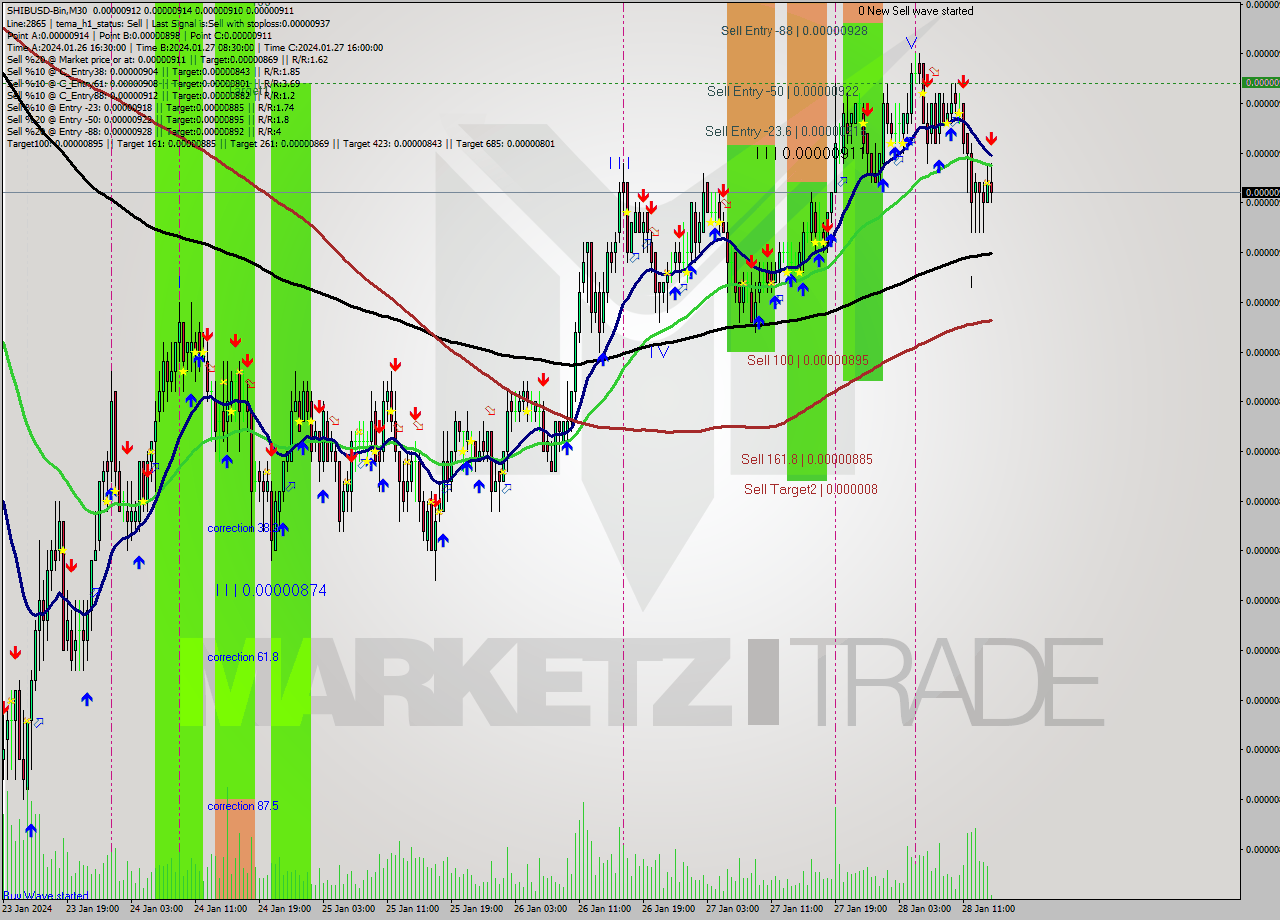Click the '24 Jan 03:00' time axis label

click(x=158, y=909)
